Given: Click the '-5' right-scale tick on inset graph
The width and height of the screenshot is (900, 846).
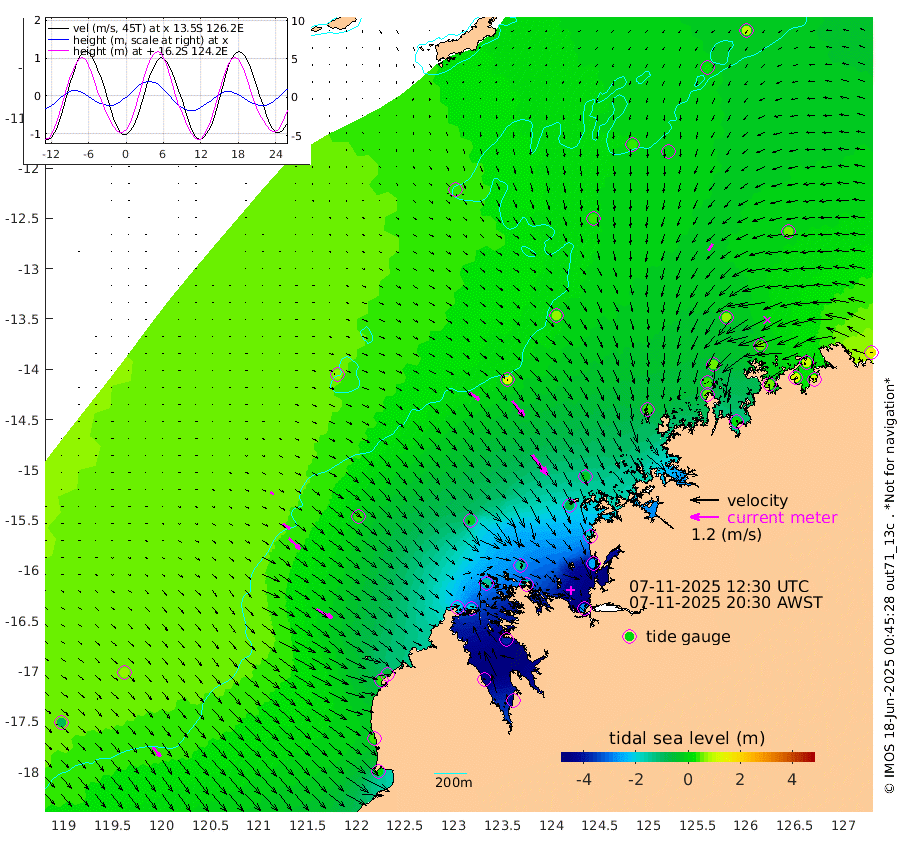Looking at the screenshot, I should [296, 137].
